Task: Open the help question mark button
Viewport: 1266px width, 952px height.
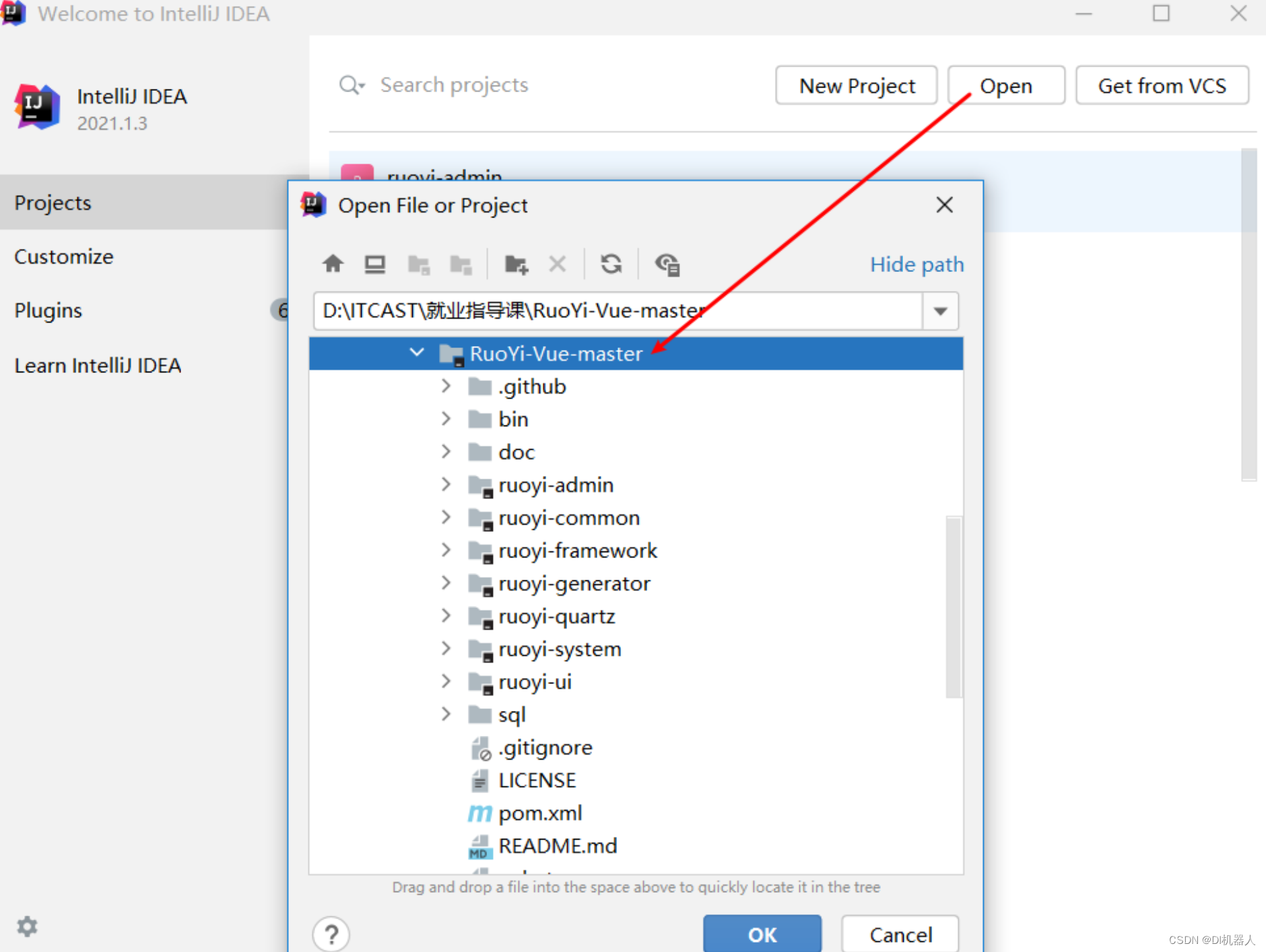Action: point(331,934)
